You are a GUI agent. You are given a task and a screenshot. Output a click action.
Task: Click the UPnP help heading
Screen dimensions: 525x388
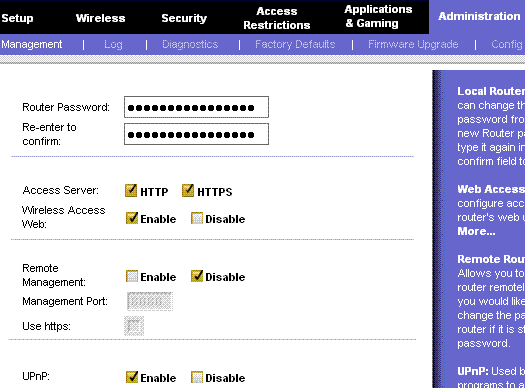coord(473,371)
